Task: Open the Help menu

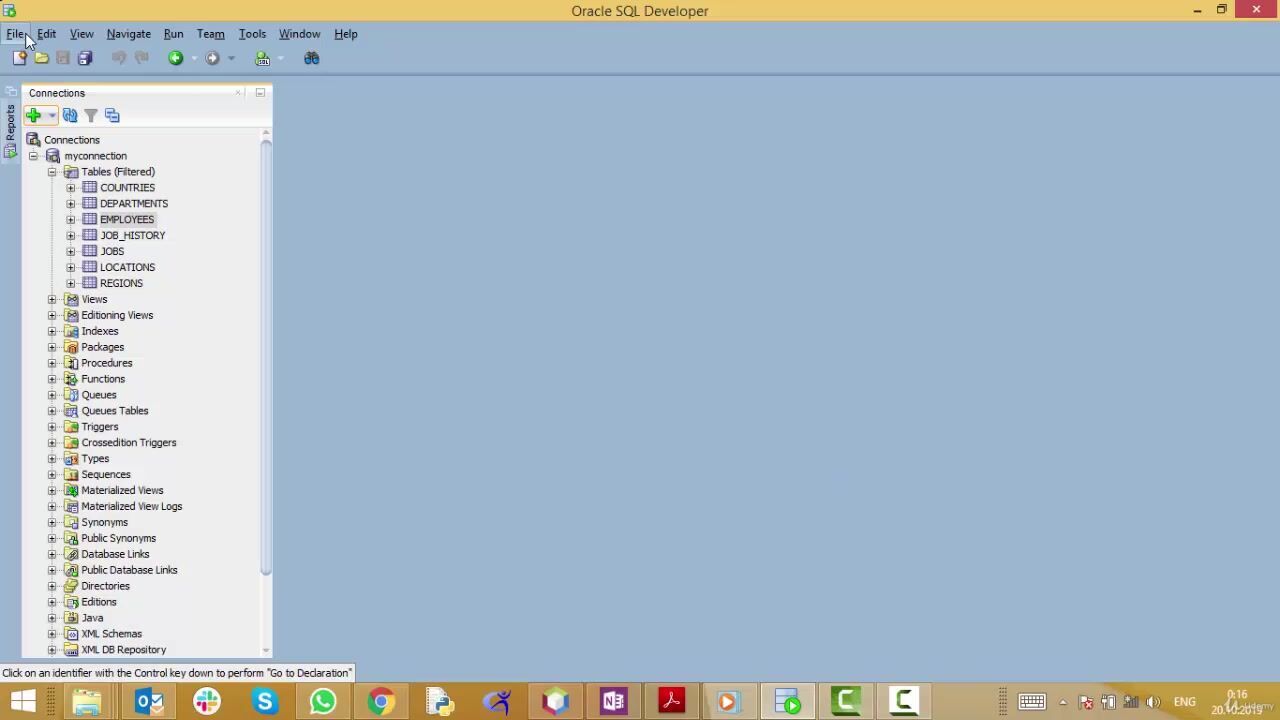Action: 346,34
